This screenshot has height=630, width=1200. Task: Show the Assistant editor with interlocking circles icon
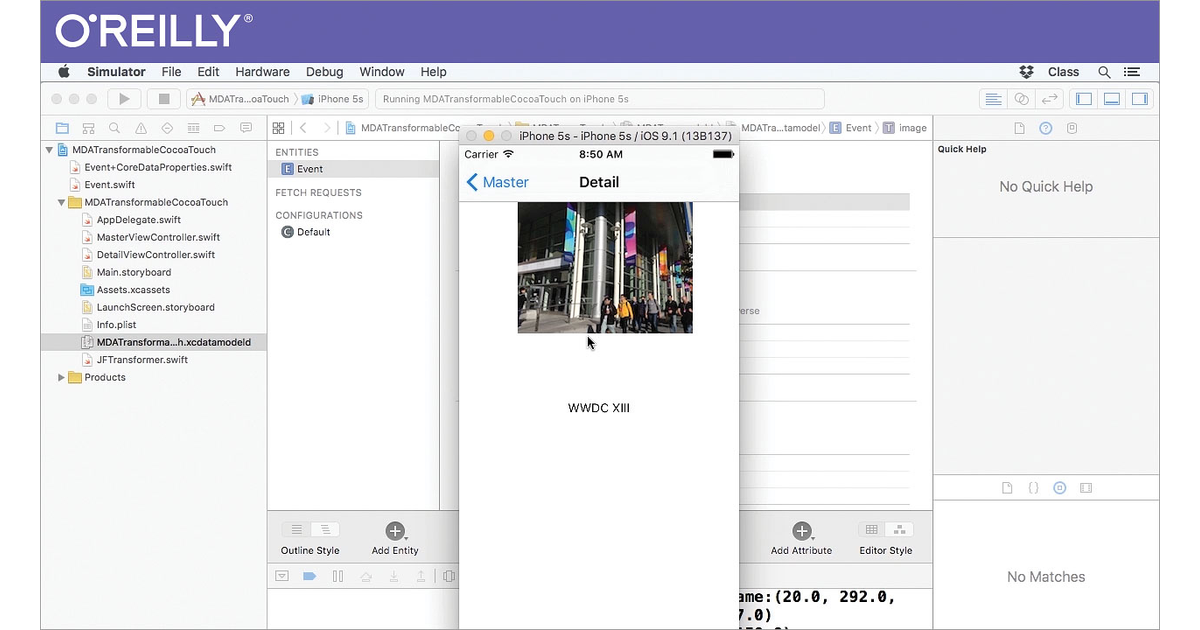pyautogui.click(x=1021, y=98)
